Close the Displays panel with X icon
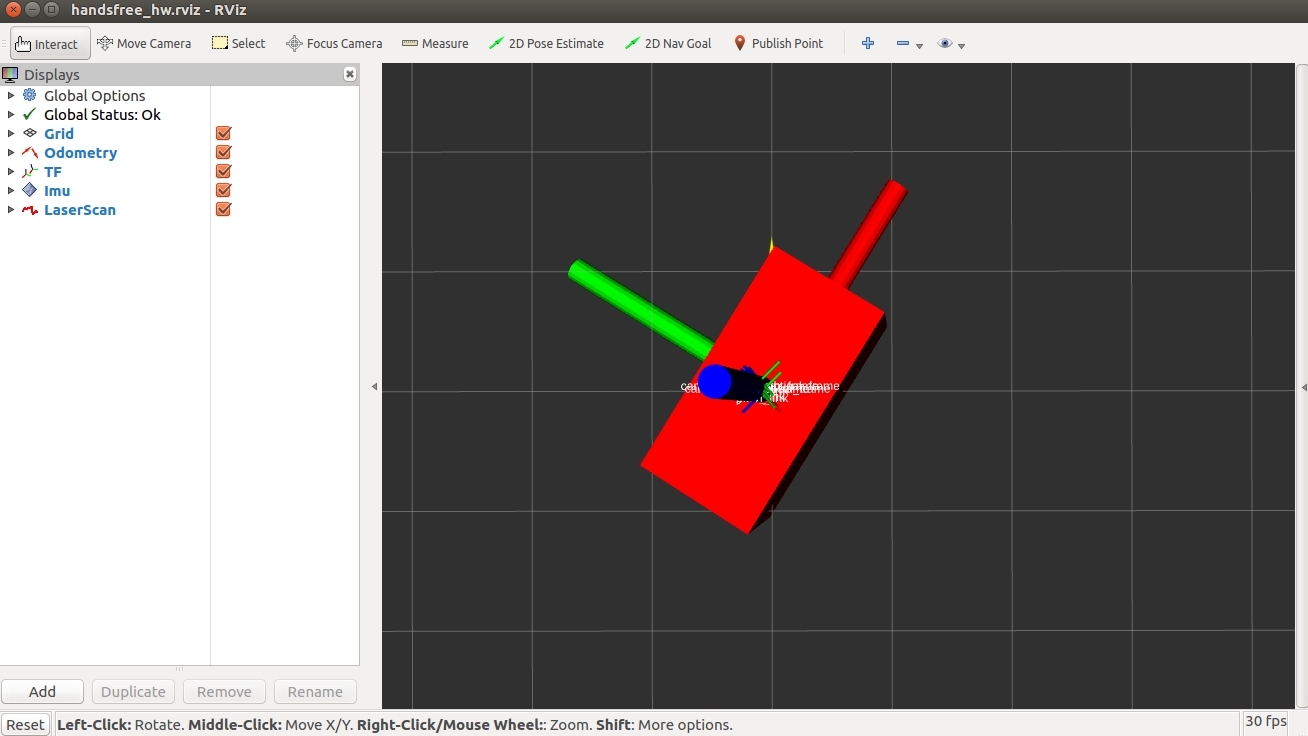Image resolution: width=1308 pixels, height=736 pixels. [x=350, y=74]
